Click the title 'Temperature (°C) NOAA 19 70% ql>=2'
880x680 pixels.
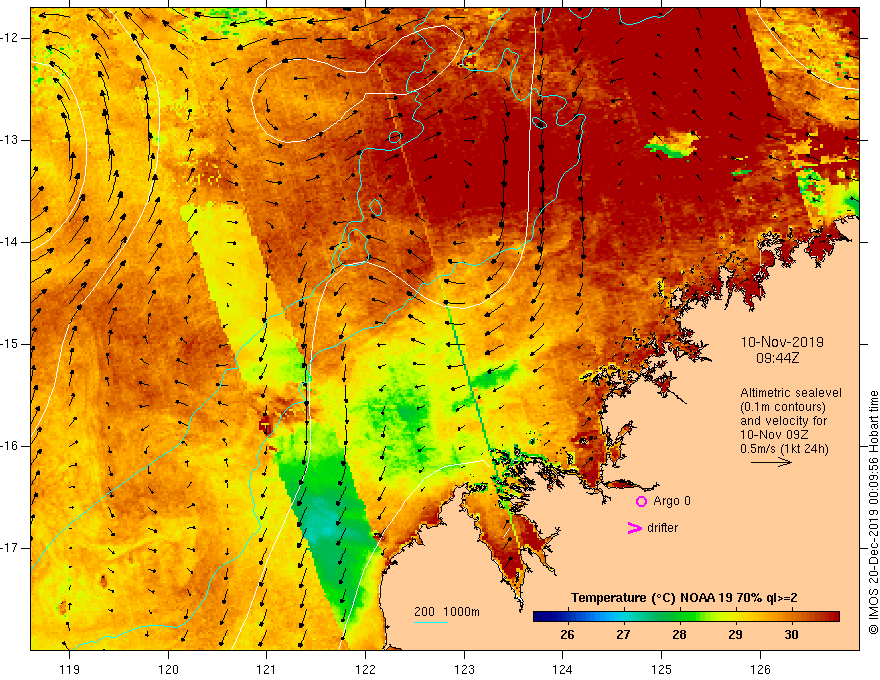[x=684, y=598]
